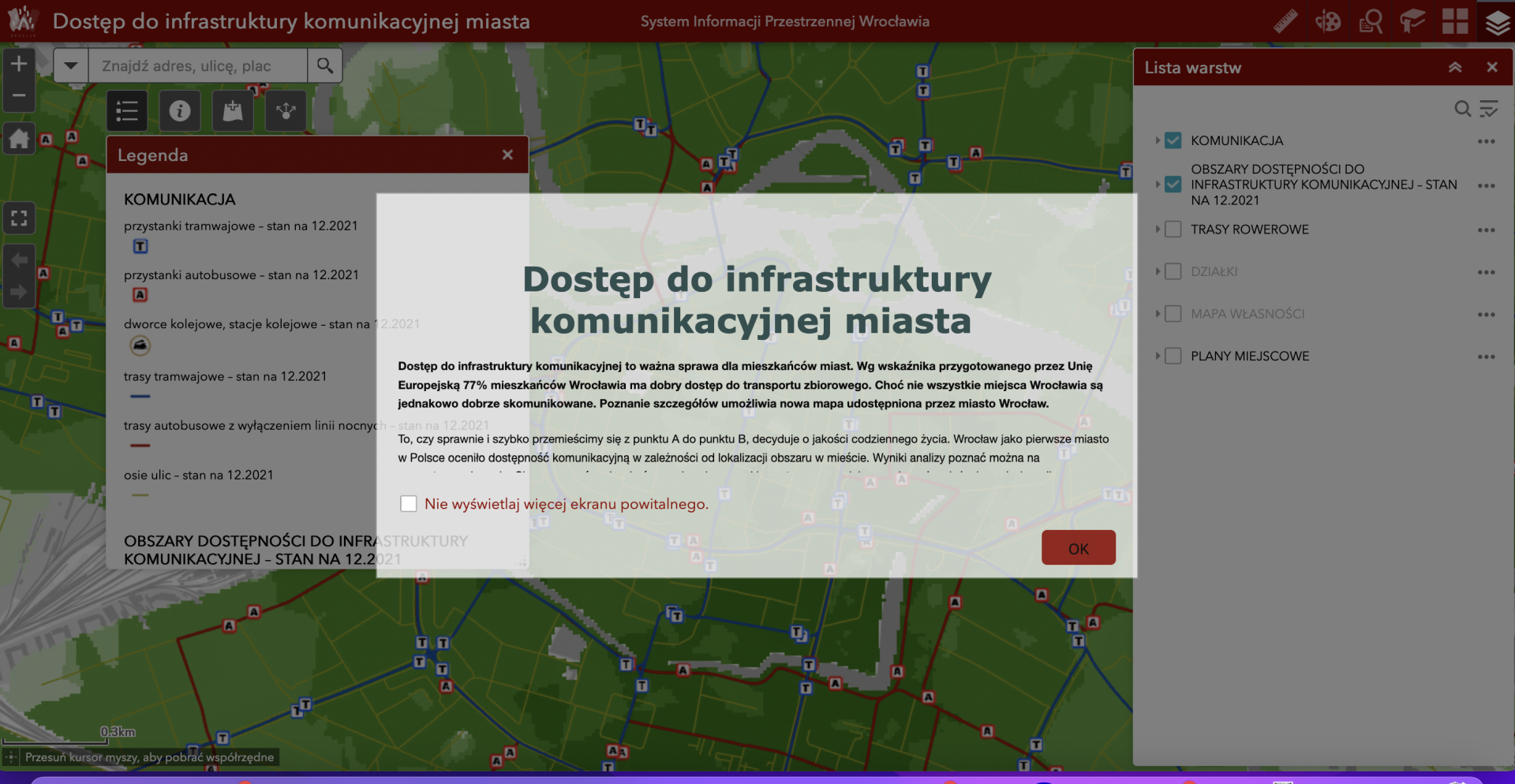Click the round info icon button
The width and height of the screenshot is (1515, 784).
(180, 111)
